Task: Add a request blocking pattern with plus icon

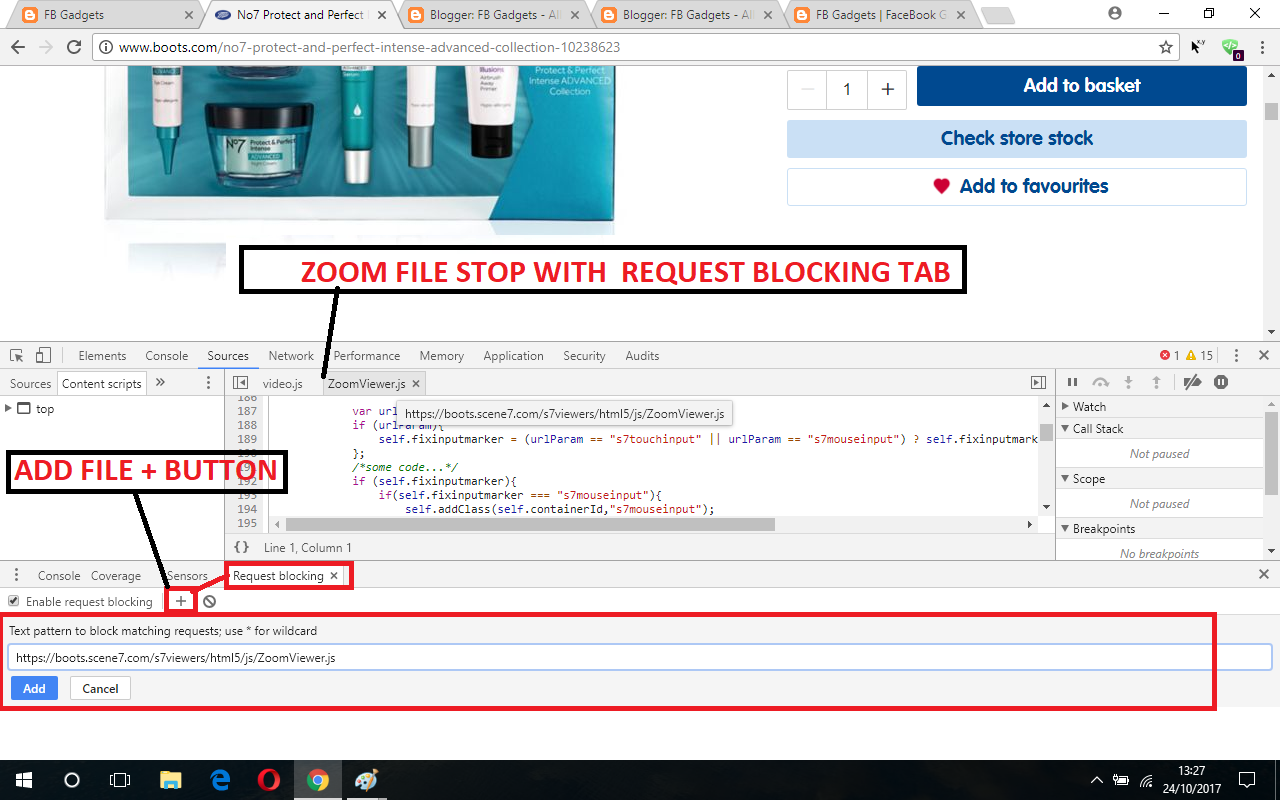Action: pyautogui.click(x=181, y=601)
